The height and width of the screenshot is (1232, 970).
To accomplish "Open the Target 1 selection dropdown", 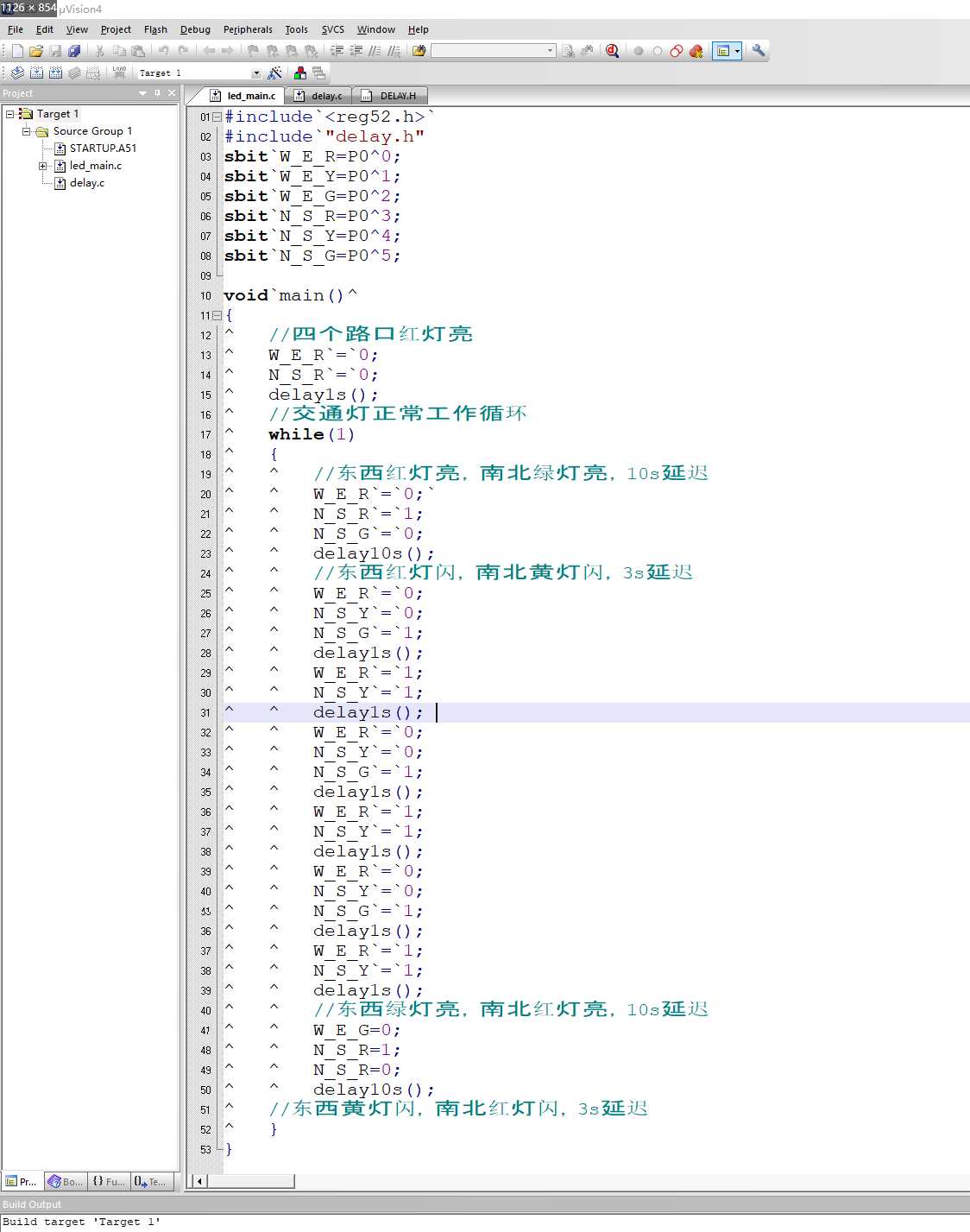I will 255,73.
